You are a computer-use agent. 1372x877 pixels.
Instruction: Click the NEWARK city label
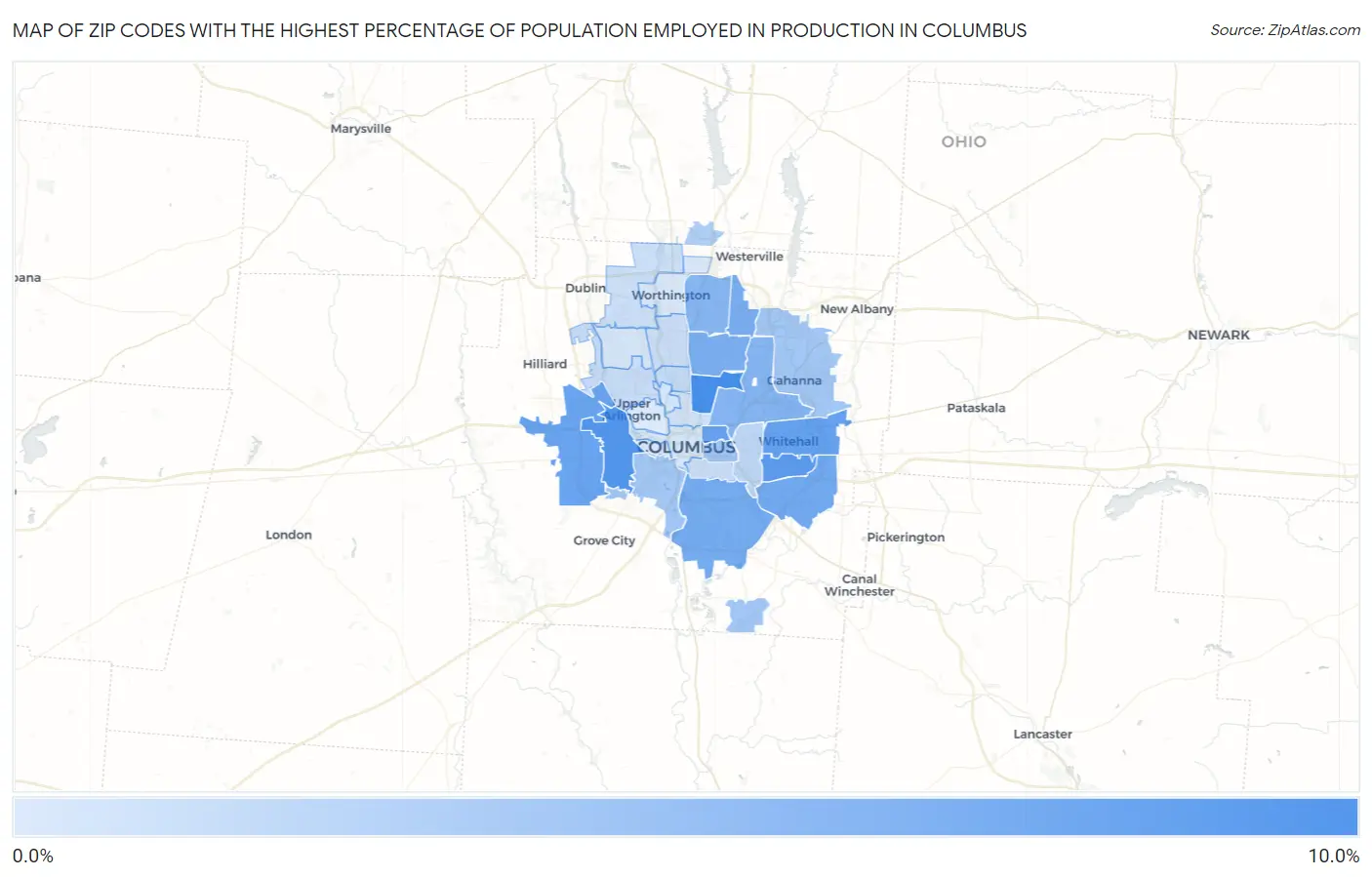coord(1218,335)
